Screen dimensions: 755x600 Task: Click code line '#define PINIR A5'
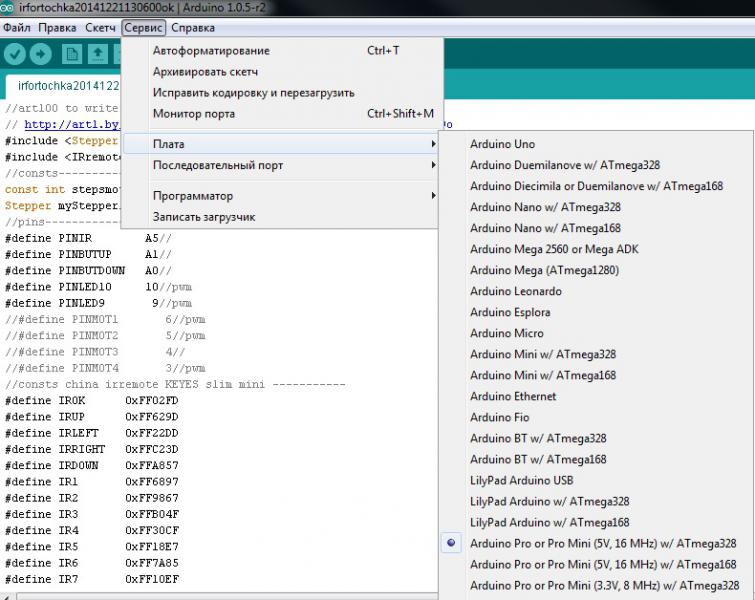89,238
